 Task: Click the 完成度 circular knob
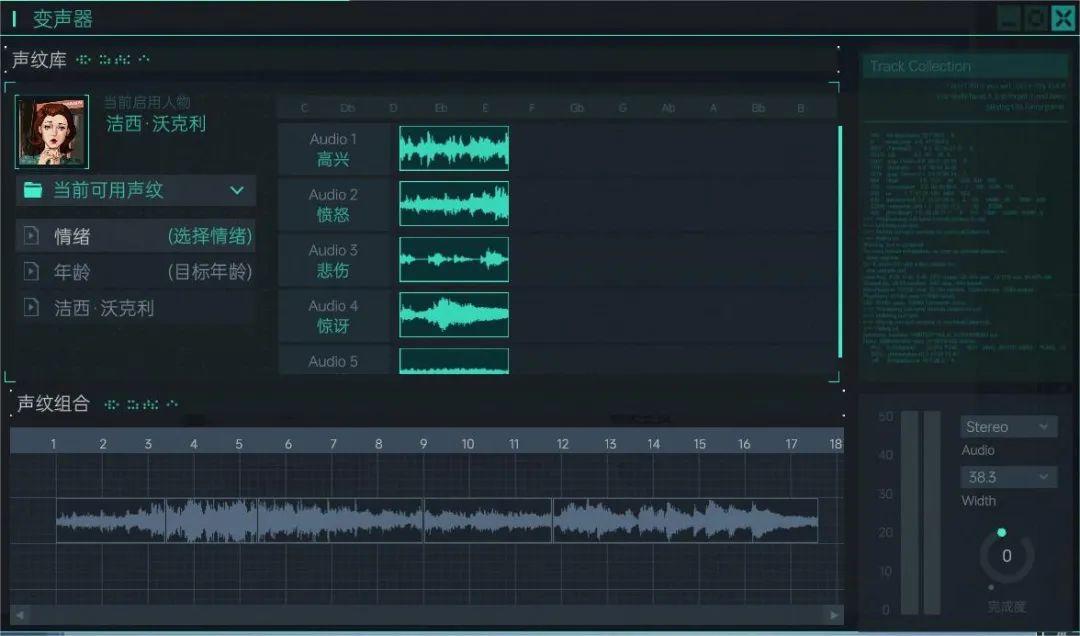point(1006,556)
